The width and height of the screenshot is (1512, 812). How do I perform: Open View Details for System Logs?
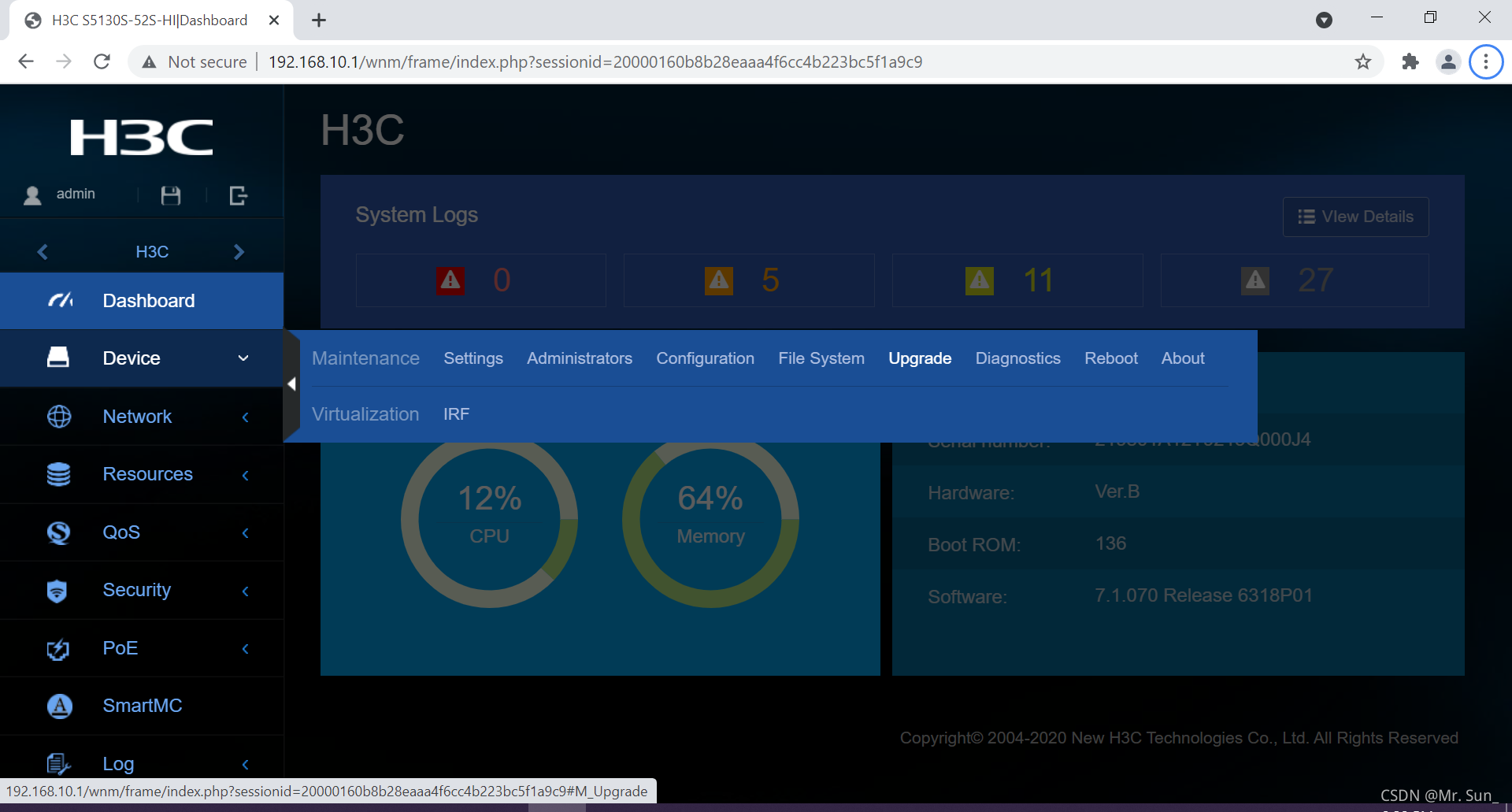[x=1354, y=217]
